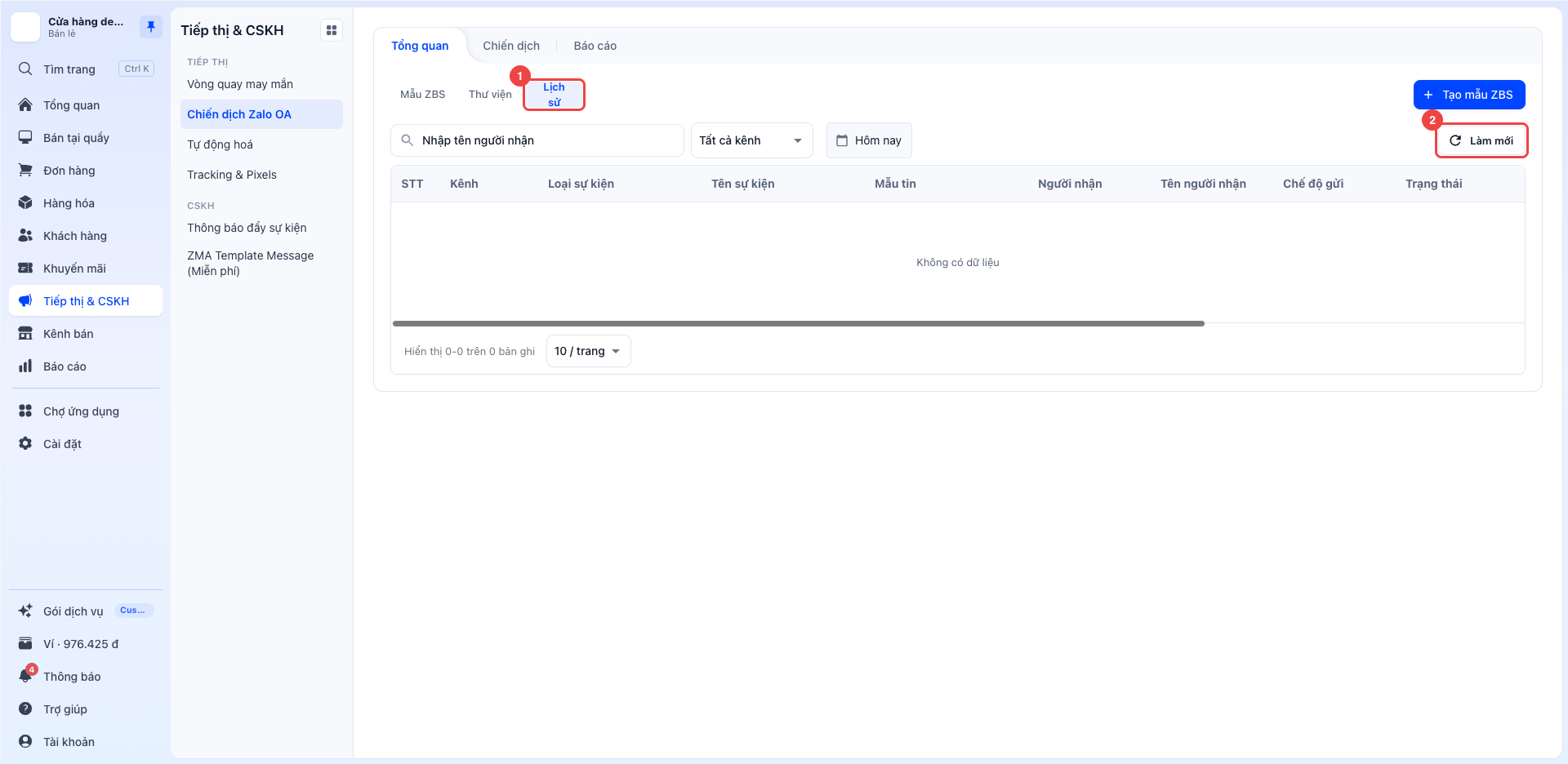Click the store name Cửa hàng de...
The height and width of the screenshot is (764, 1568).
click(x=86, y=22)
